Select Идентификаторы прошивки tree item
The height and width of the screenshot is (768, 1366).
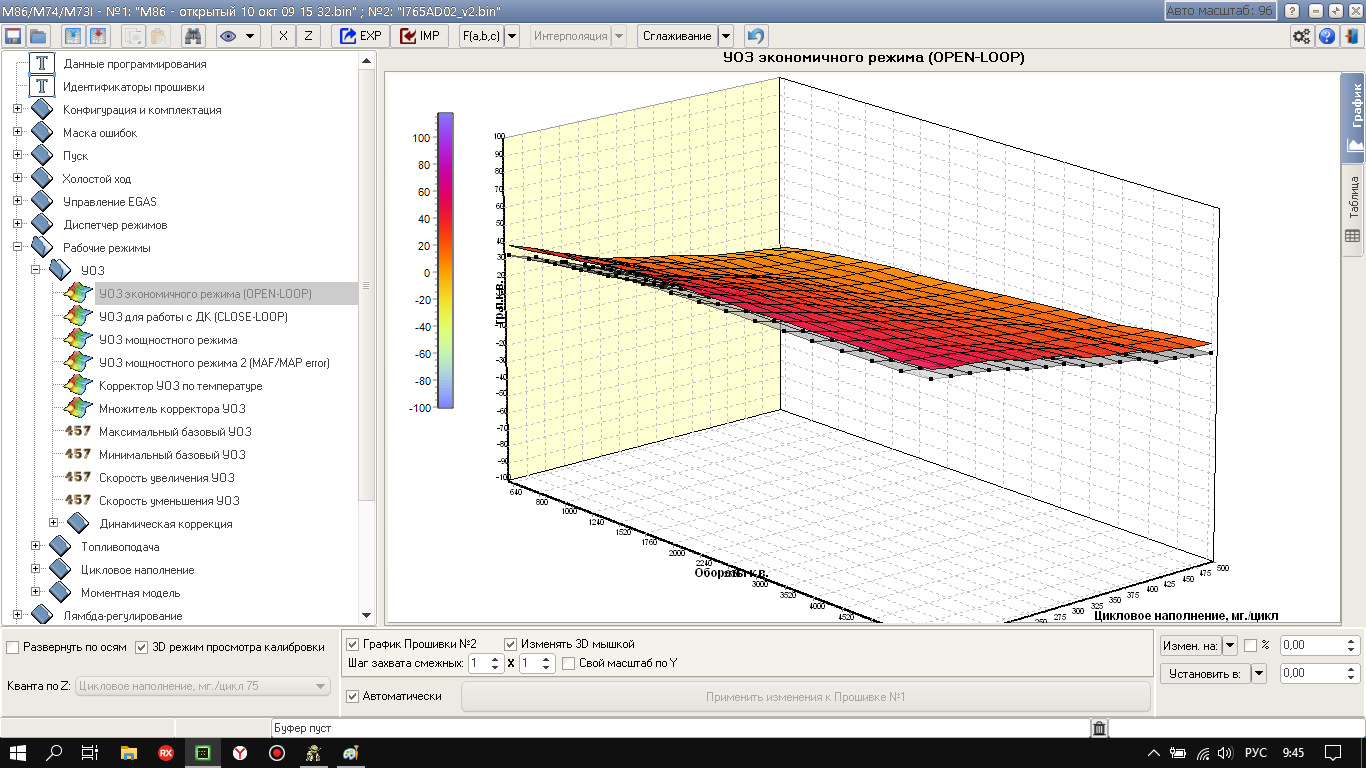coord(133,87)
